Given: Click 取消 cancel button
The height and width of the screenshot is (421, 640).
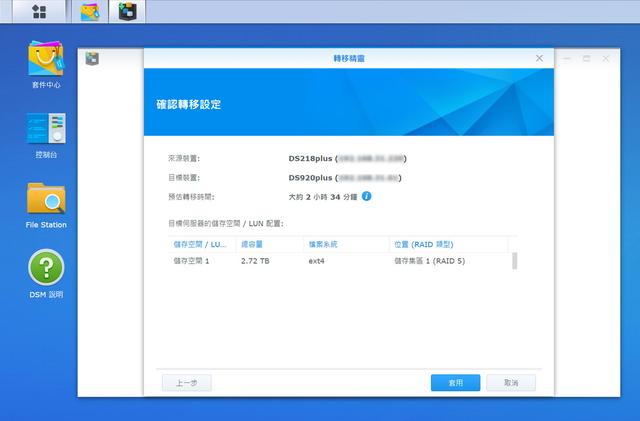Looking at the screenshot, I should click(x=511, y=383).
